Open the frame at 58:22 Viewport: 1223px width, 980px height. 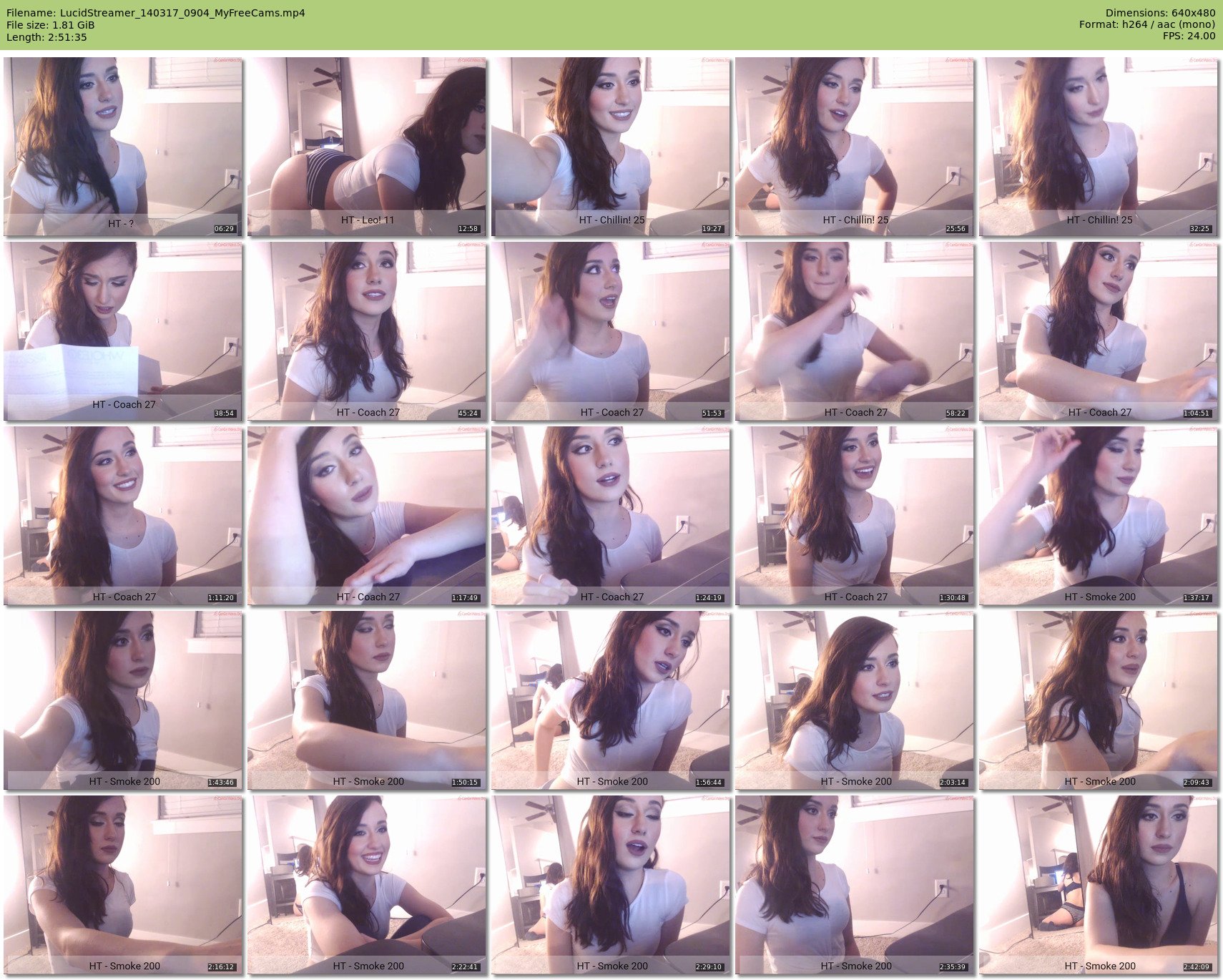[854, 330]
